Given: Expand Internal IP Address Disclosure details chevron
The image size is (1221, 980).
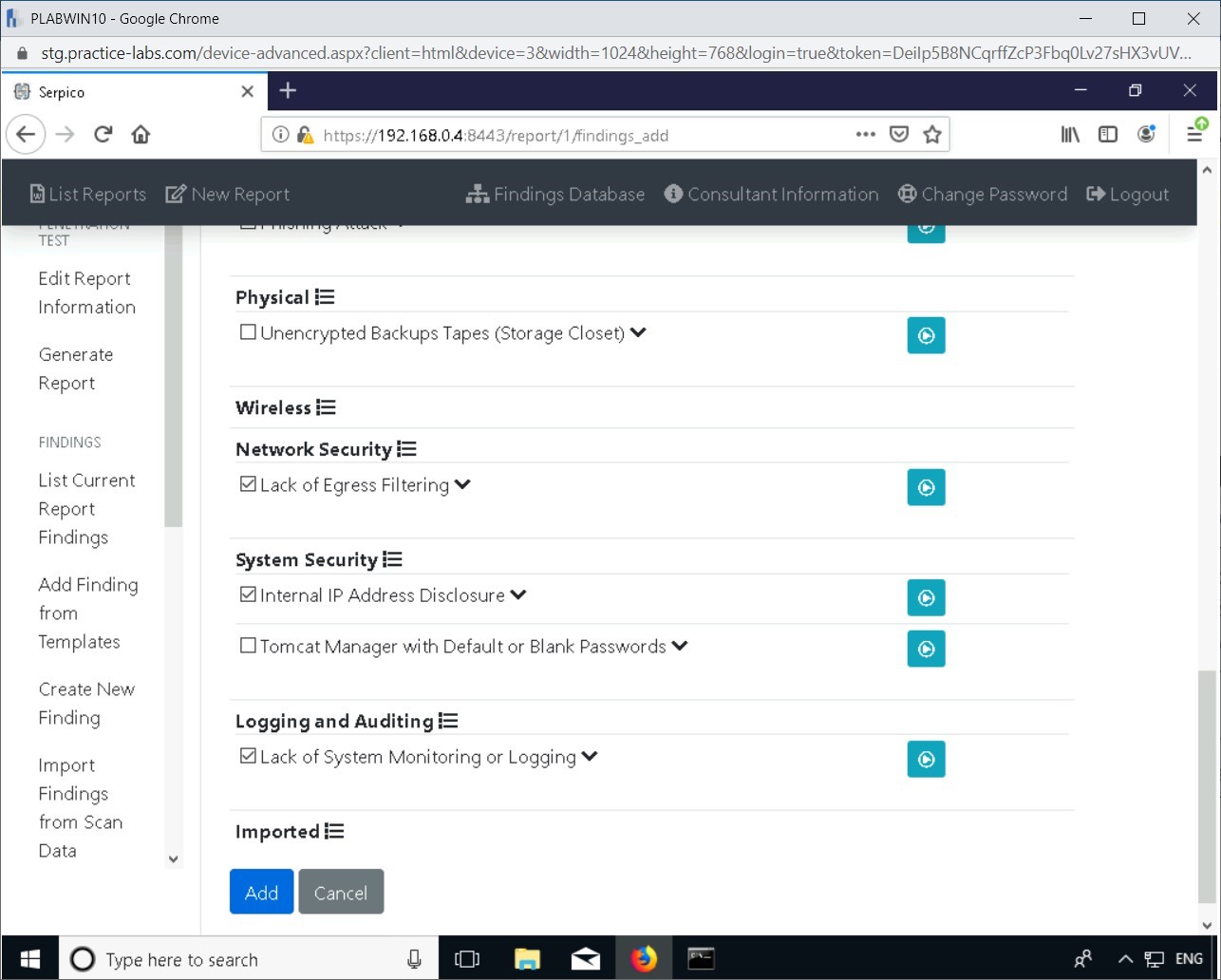Looking at the screenshot, I should pos(518,595).
